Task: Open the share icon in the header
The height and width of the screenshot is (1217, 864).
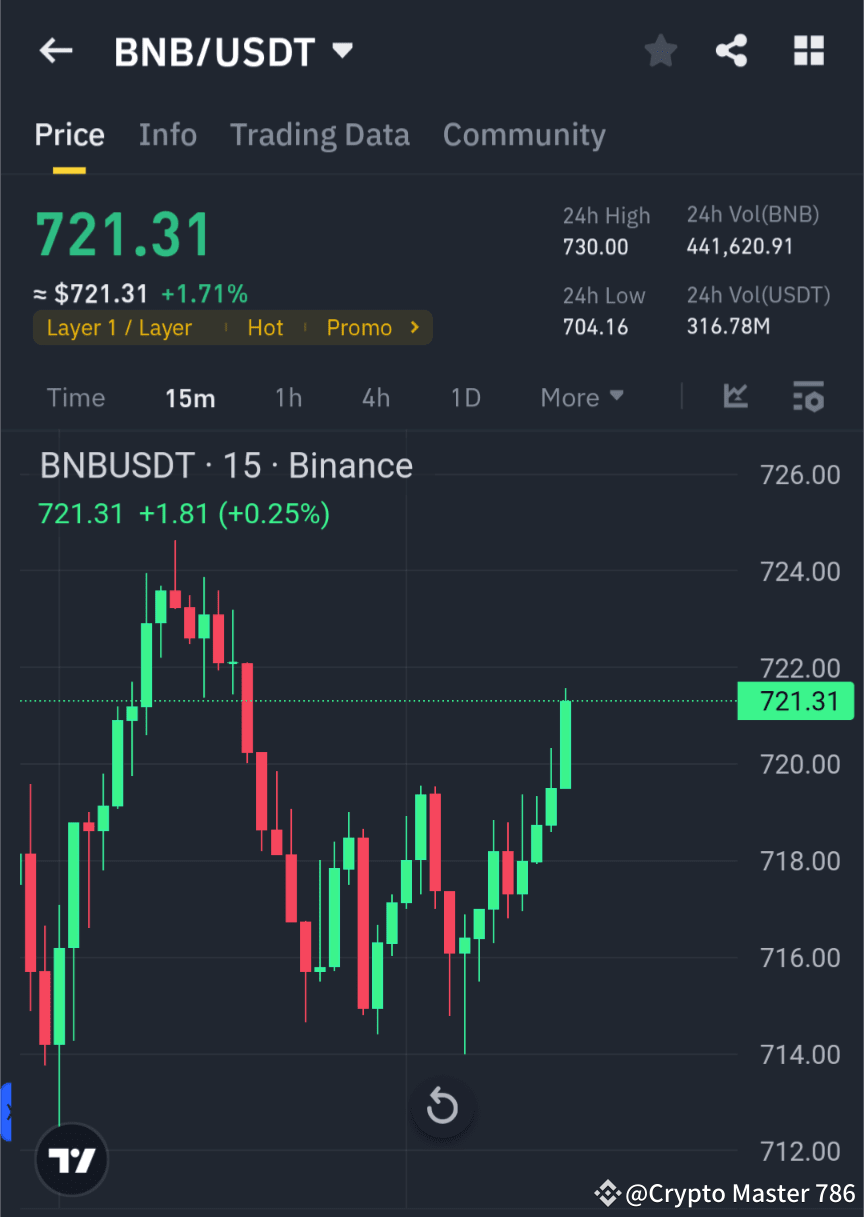Action: point(731,51)
